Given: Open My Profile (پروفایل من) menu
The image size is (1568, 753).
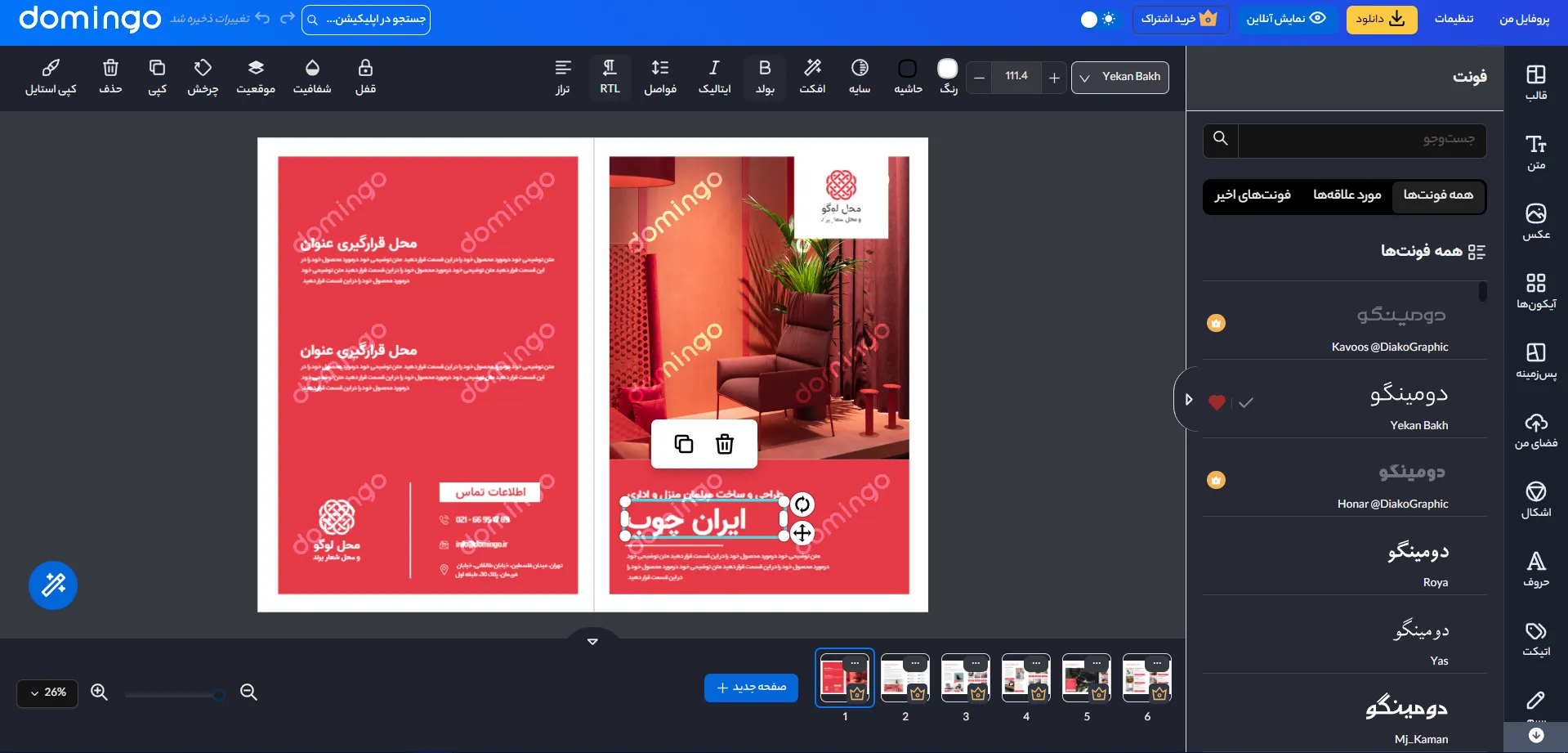Looking at the screenshot, I should pos(1524,18).
